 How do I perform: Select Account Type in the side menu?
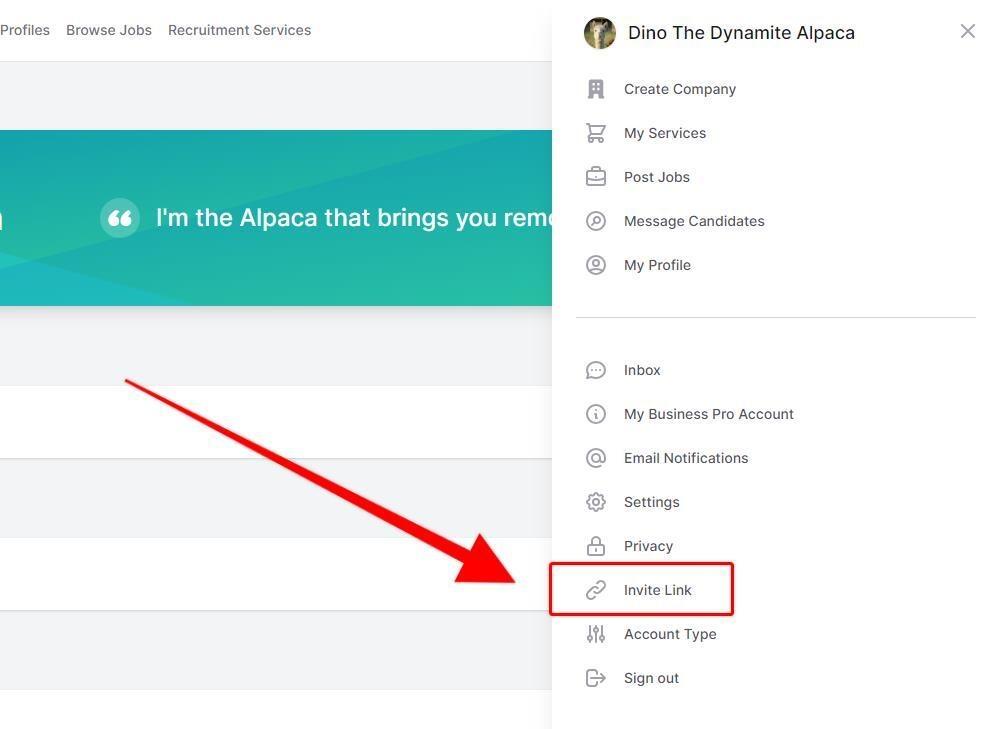(670, 634)
